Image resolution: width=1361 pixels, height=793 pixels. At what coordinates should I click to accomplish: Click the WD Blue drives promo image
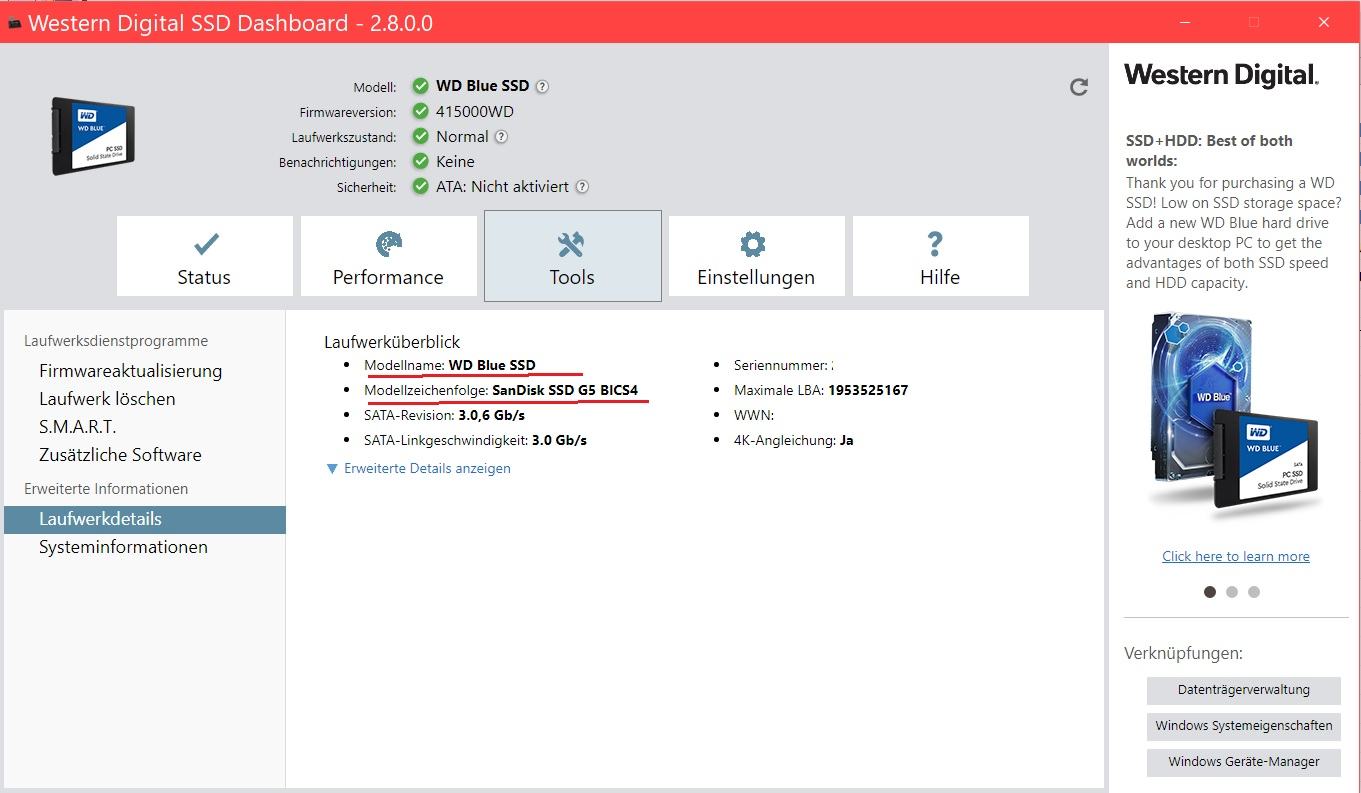coord(1235,415)
